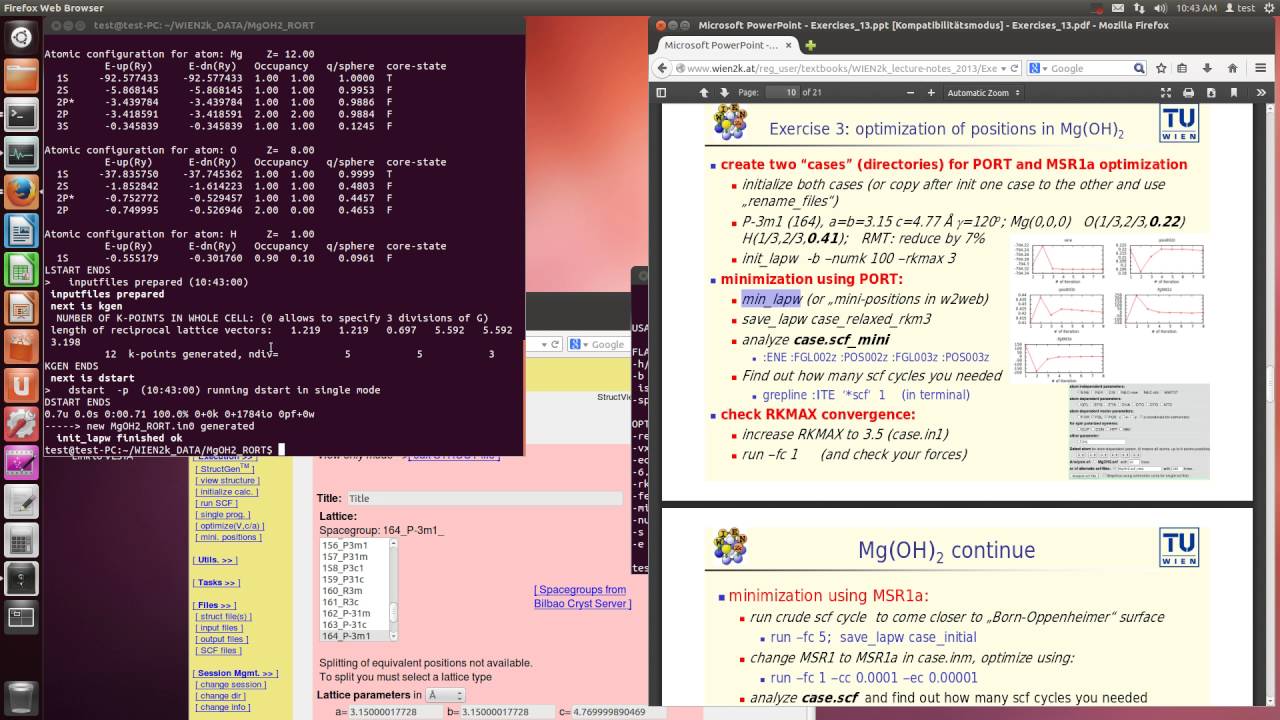Open the Trash in the launcher
Screen dimensions: 1280x720
(x=21, y=697)
